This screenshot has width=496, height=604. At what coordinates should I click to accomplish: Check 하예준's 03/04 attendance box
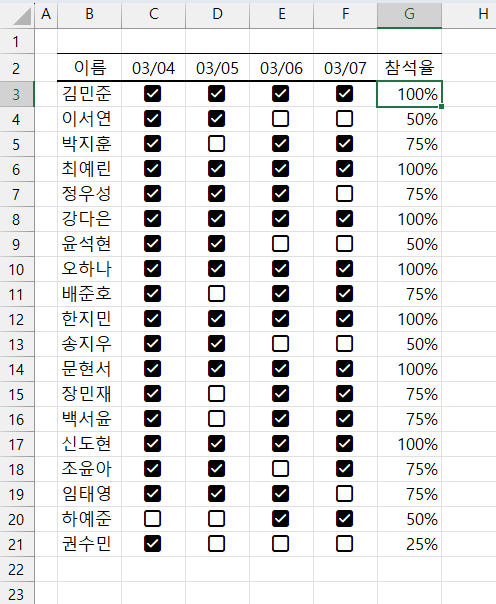(152, 519)
